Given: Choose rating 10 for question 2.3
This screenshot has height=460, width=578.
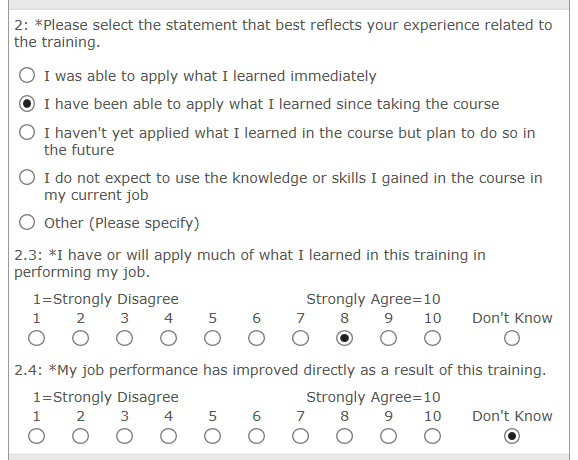Looking at the screenshot, I should tap(432, 338).
